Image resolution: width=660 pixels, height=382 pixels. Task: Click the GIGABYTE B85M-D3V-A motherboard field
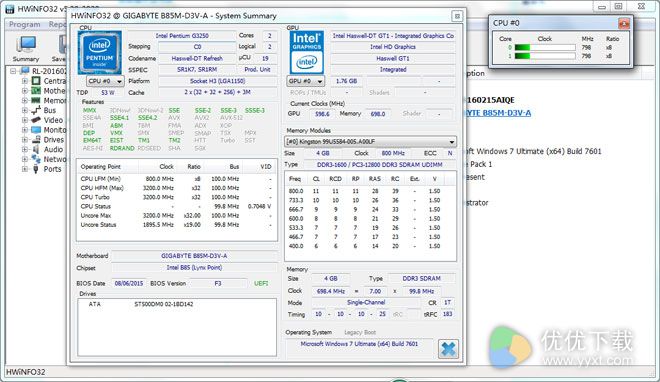194,256
